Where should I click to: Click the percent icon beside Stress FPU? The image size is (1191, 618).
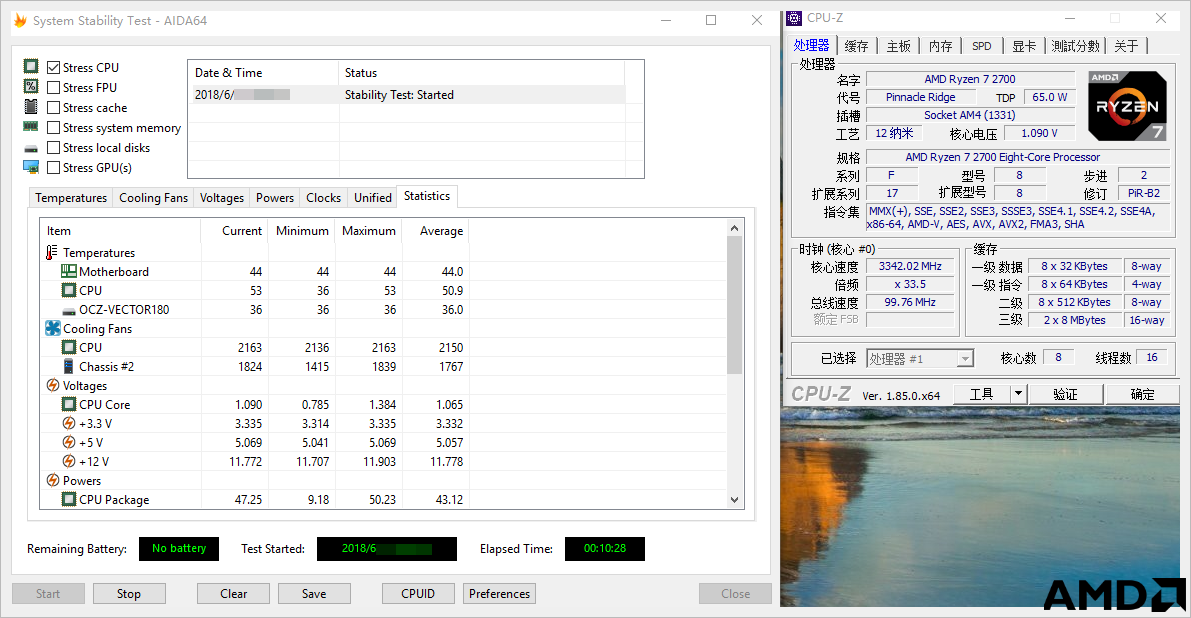30,87
